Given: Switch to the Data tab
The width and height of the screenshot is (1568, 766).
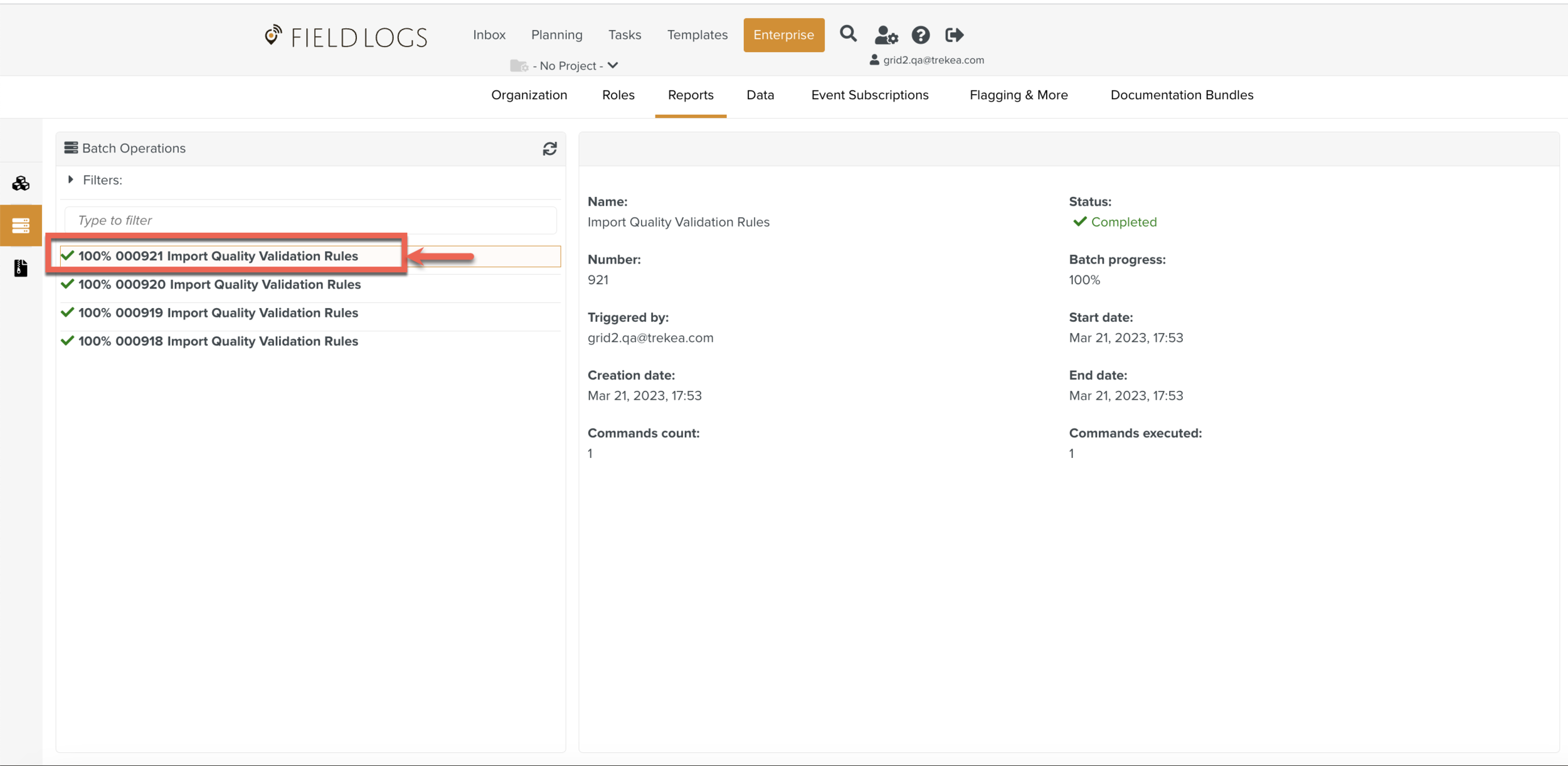Looking at the screenshot, I should coord(760,95).
